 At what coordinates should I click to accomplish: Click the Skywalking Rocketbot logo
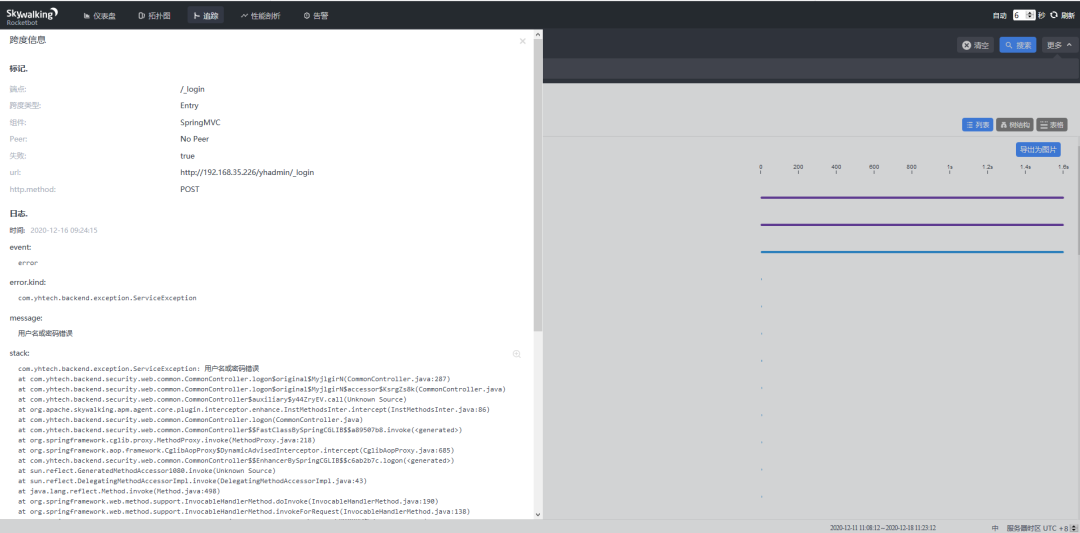(32, 15)
